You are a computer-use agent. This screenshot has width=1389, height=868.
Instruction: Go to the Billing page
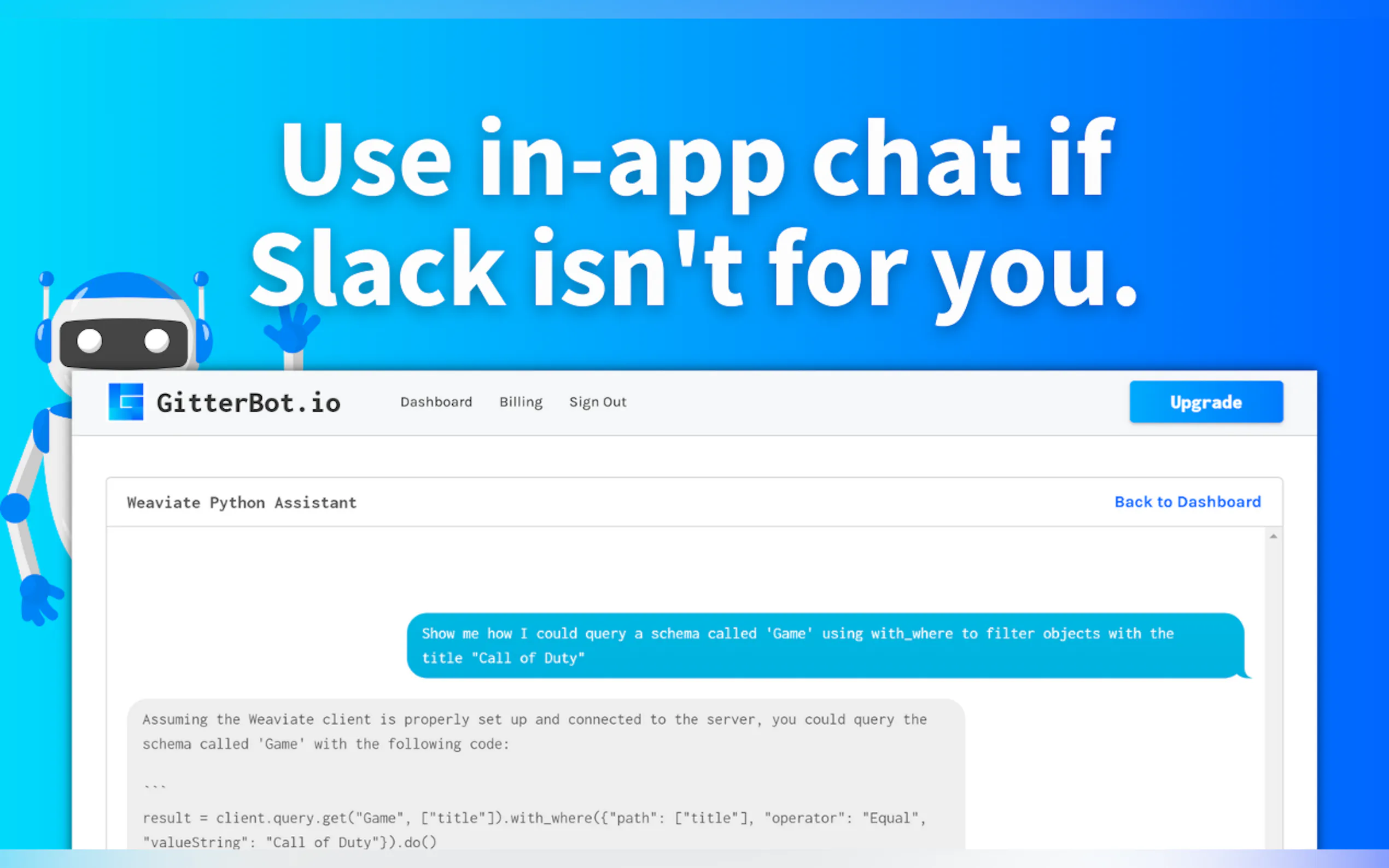pyautogui.click(x=520, y=402)
